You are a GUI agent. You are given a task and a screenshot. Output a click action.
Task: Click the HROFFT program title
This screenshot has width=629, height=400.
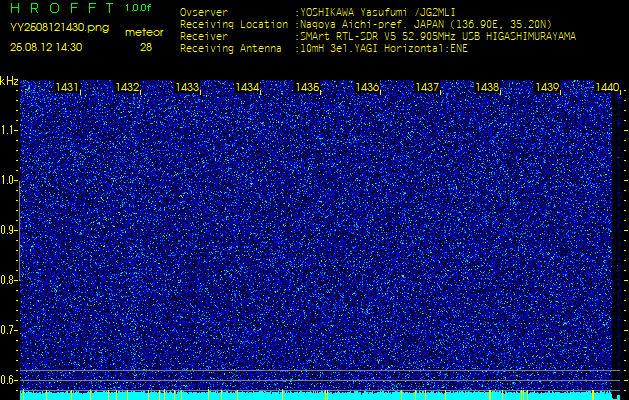click(61, 8)
